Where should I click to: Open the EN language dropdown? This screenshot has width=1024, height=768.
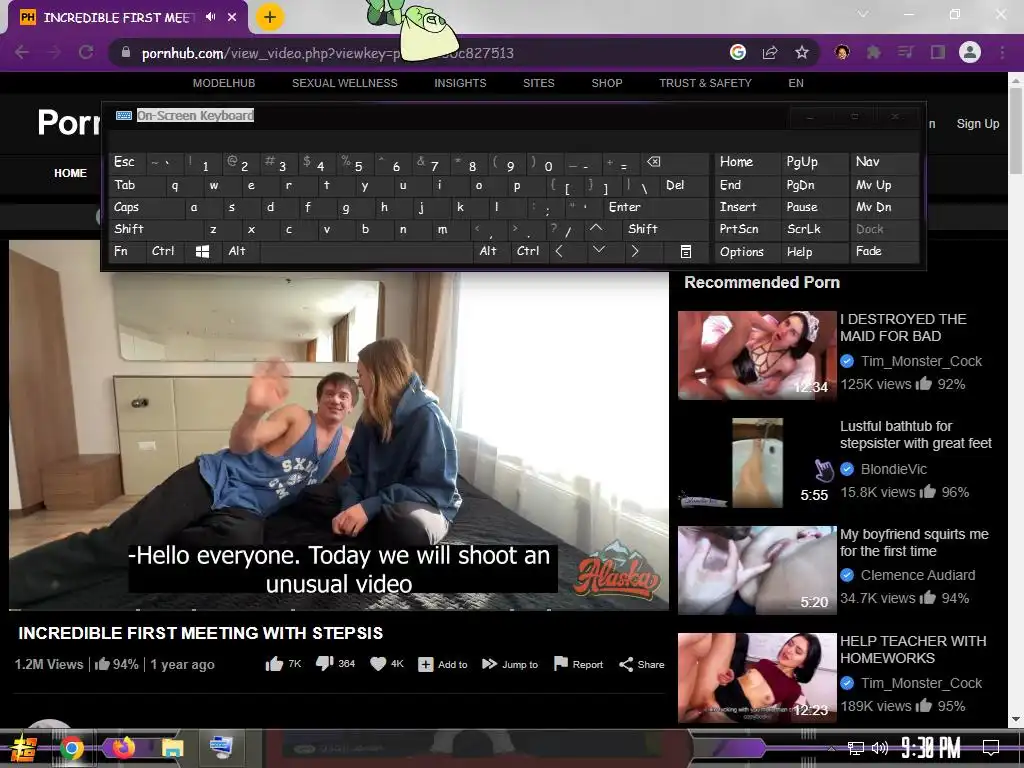pos(795,83)
